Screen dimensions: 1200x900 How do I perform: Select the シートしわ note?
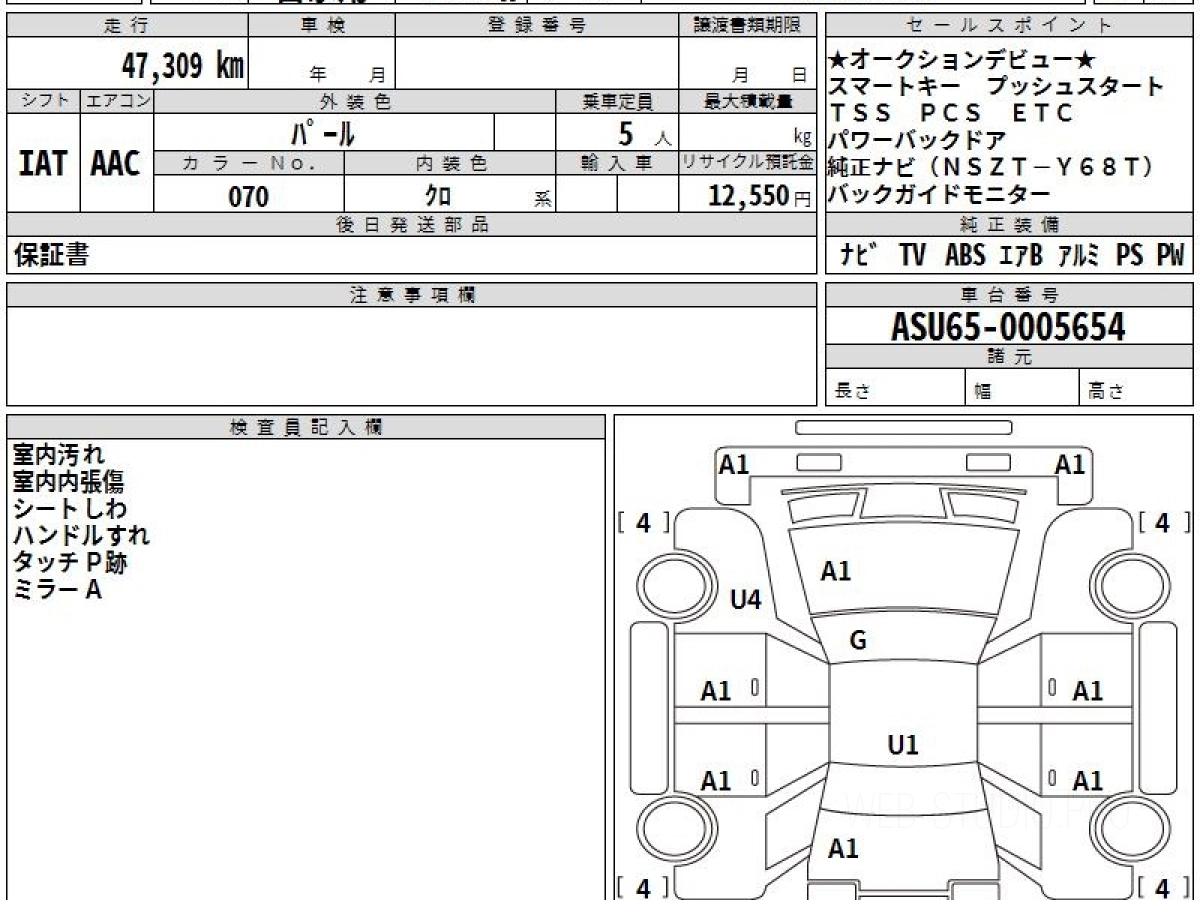(x=70, y=509)
